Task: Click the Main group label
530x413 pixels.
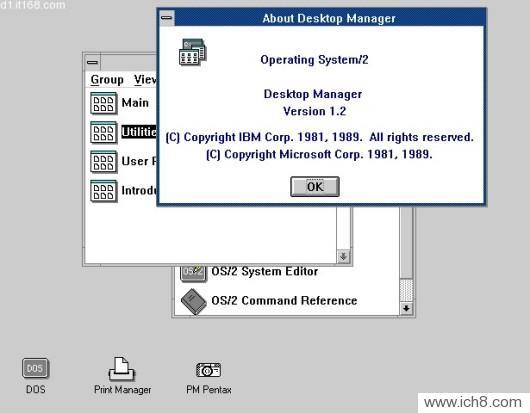Action: point(135,103)
